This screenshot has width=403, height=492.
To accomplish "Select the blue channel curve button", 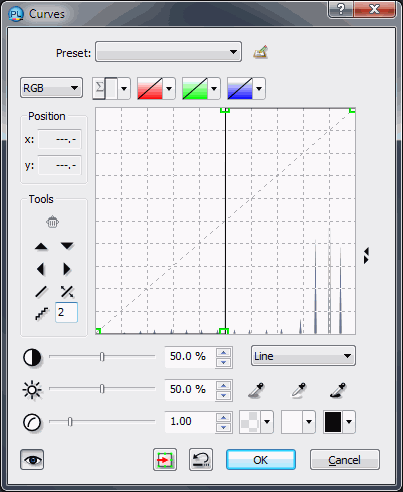I will point(240,89).
